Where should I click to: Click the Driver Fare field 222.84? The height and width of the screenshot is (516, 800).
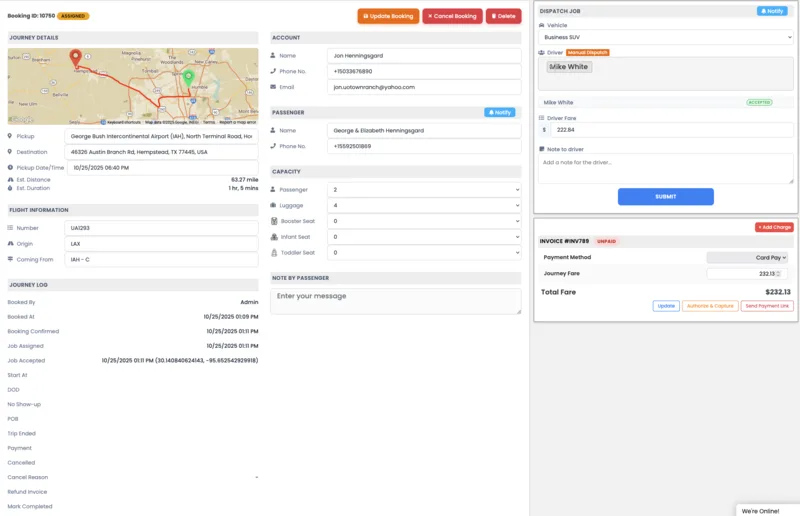pos(671,130)
